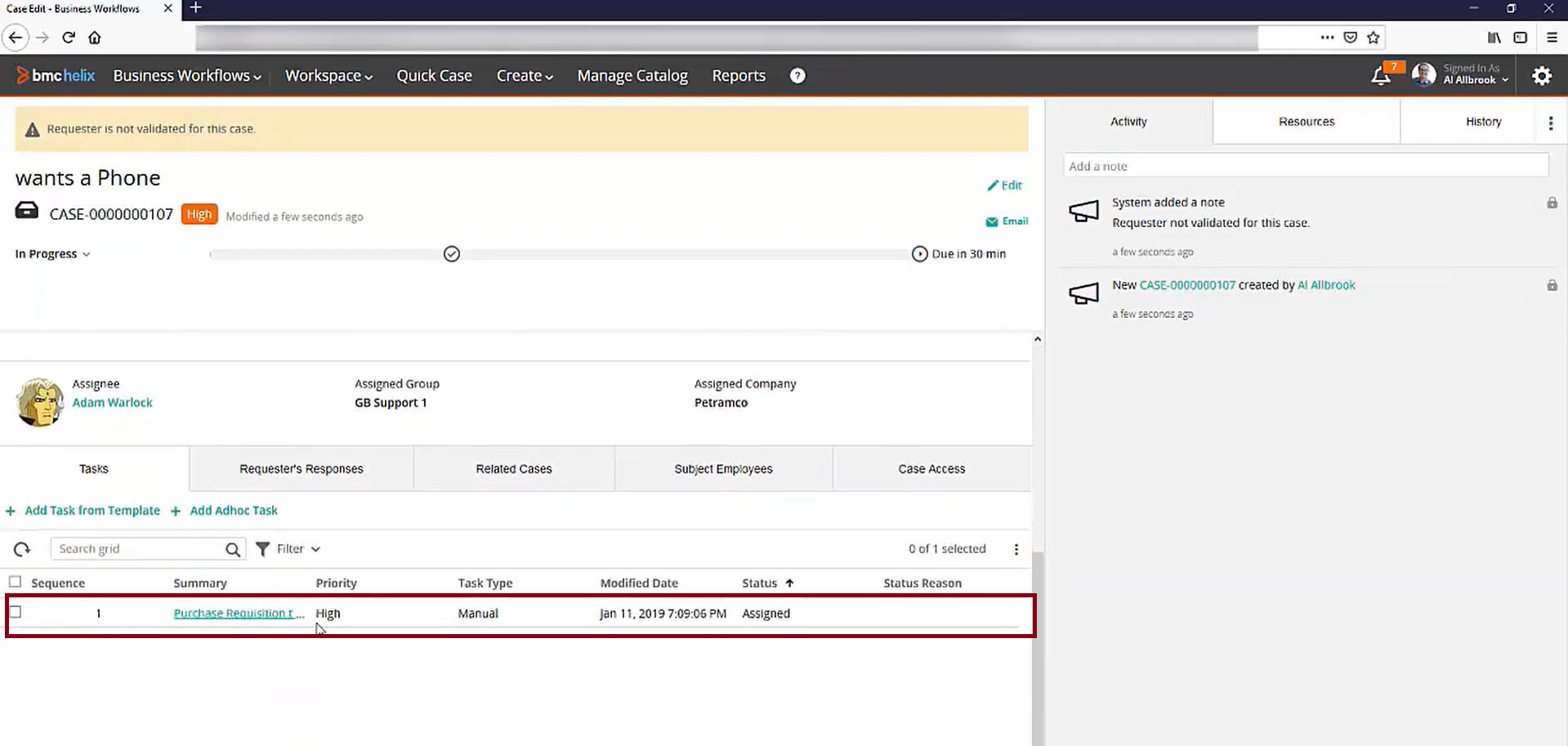Open the Al Allbrook user menu
Image resolution: width=1568 pixels, height=746 pixels.
tap(1461, 75)
